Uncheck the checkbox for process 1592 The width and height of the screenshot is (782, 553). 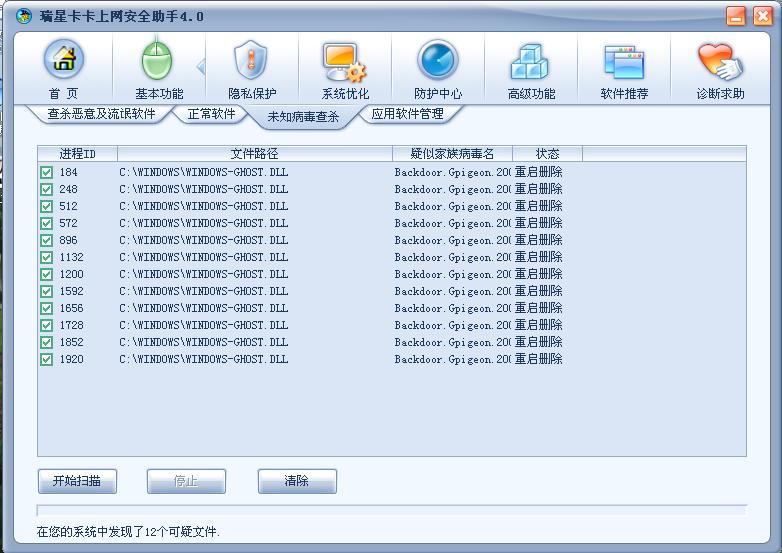46,291
